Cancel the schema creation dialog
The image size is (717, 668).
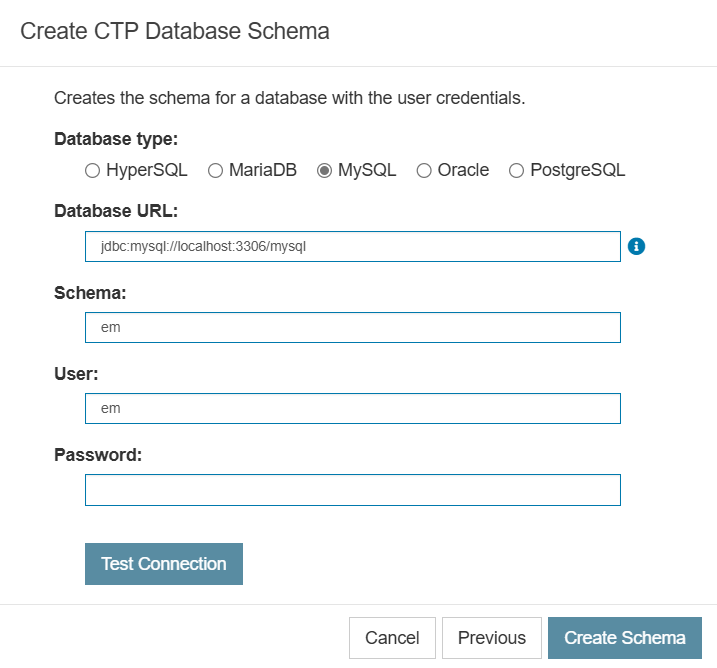(x=392, y=638)
